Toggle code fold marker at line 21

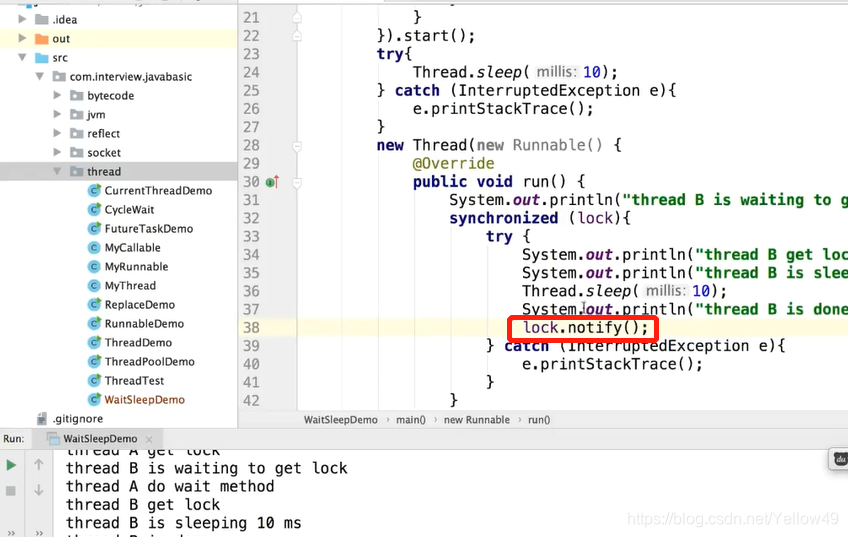point(297,18)
